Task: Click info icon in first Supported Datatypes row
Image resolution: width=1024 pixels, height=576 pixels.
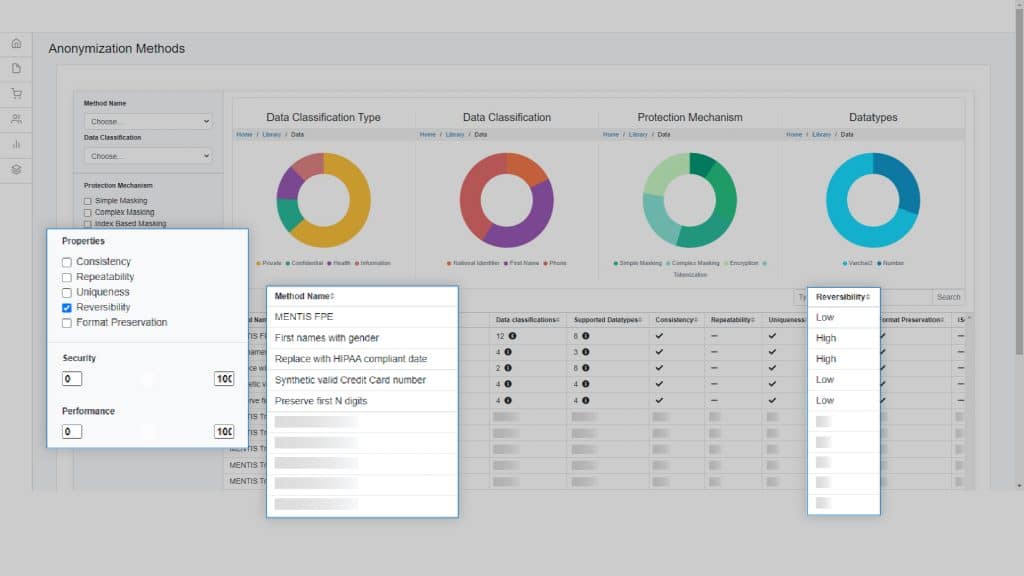Action: (x=585, y=336)
